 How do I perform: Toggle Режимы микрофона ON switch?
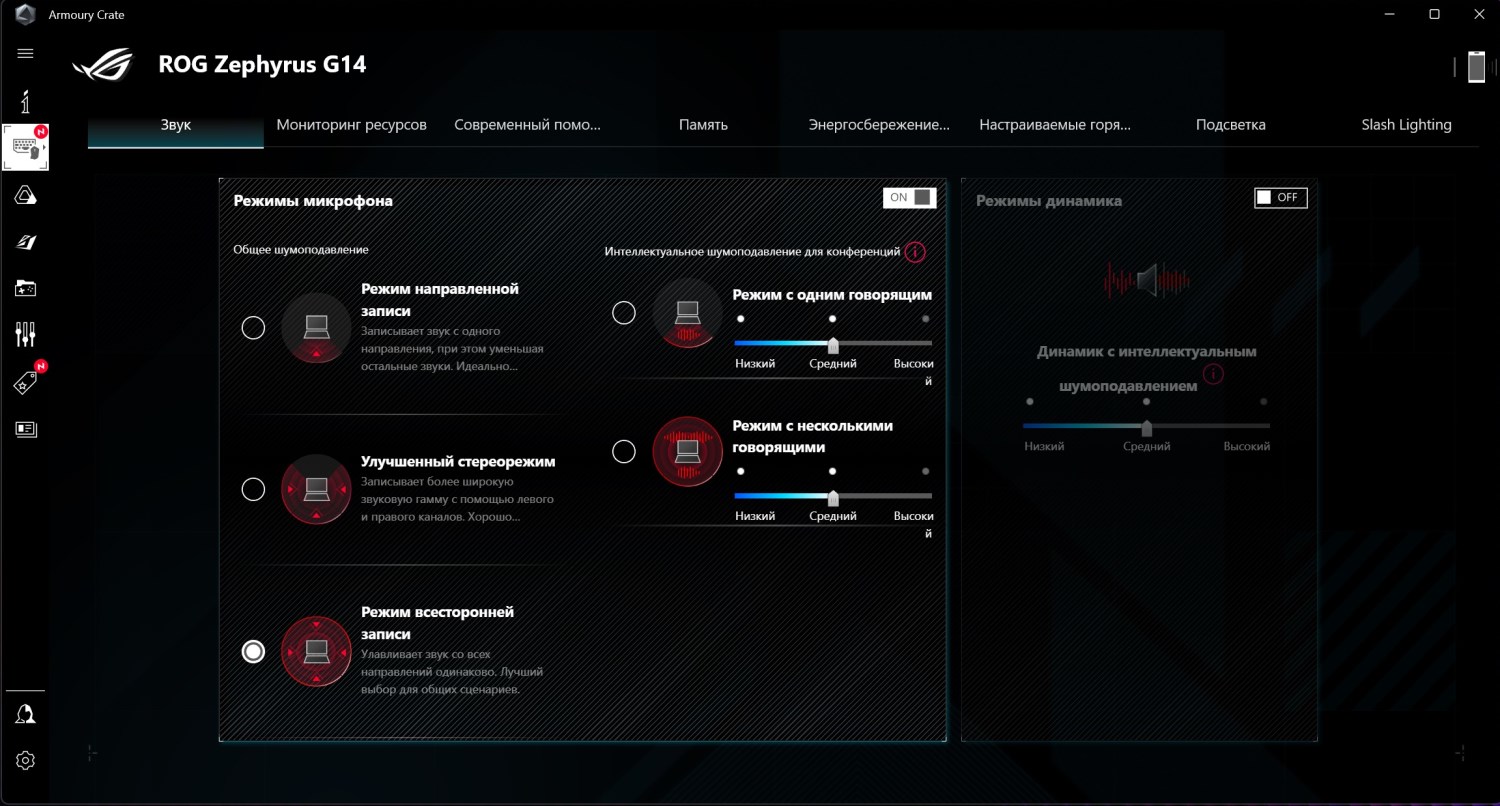coord(909,197)
